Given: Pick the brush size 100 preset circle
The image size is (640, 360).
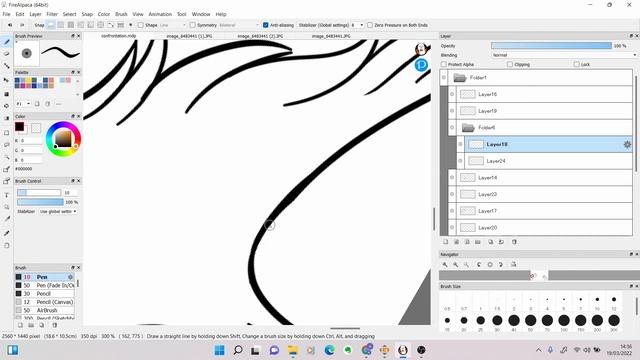Looking at the screenshot, I should 564,321.
